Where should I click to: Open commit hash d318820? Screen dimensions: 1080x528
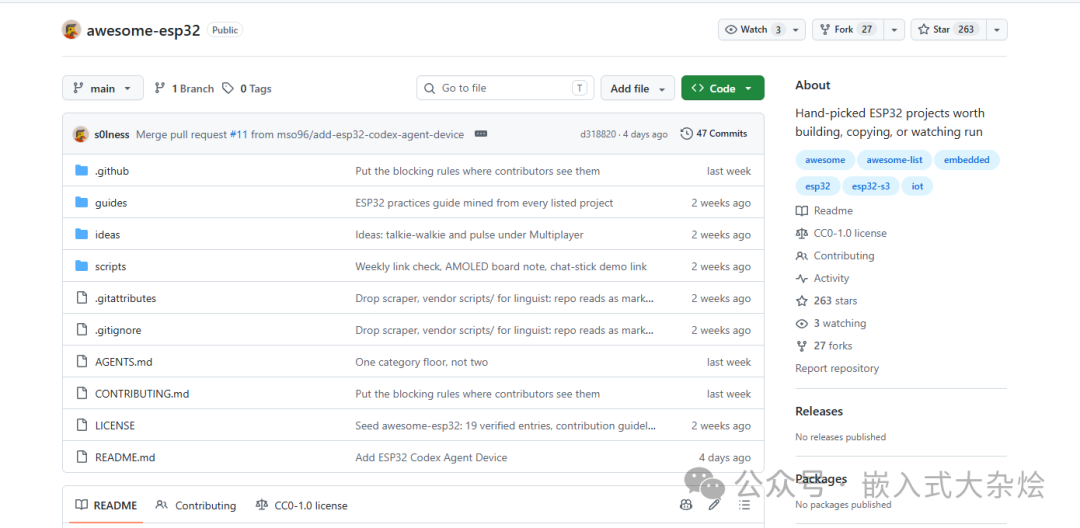pos(598,134)
